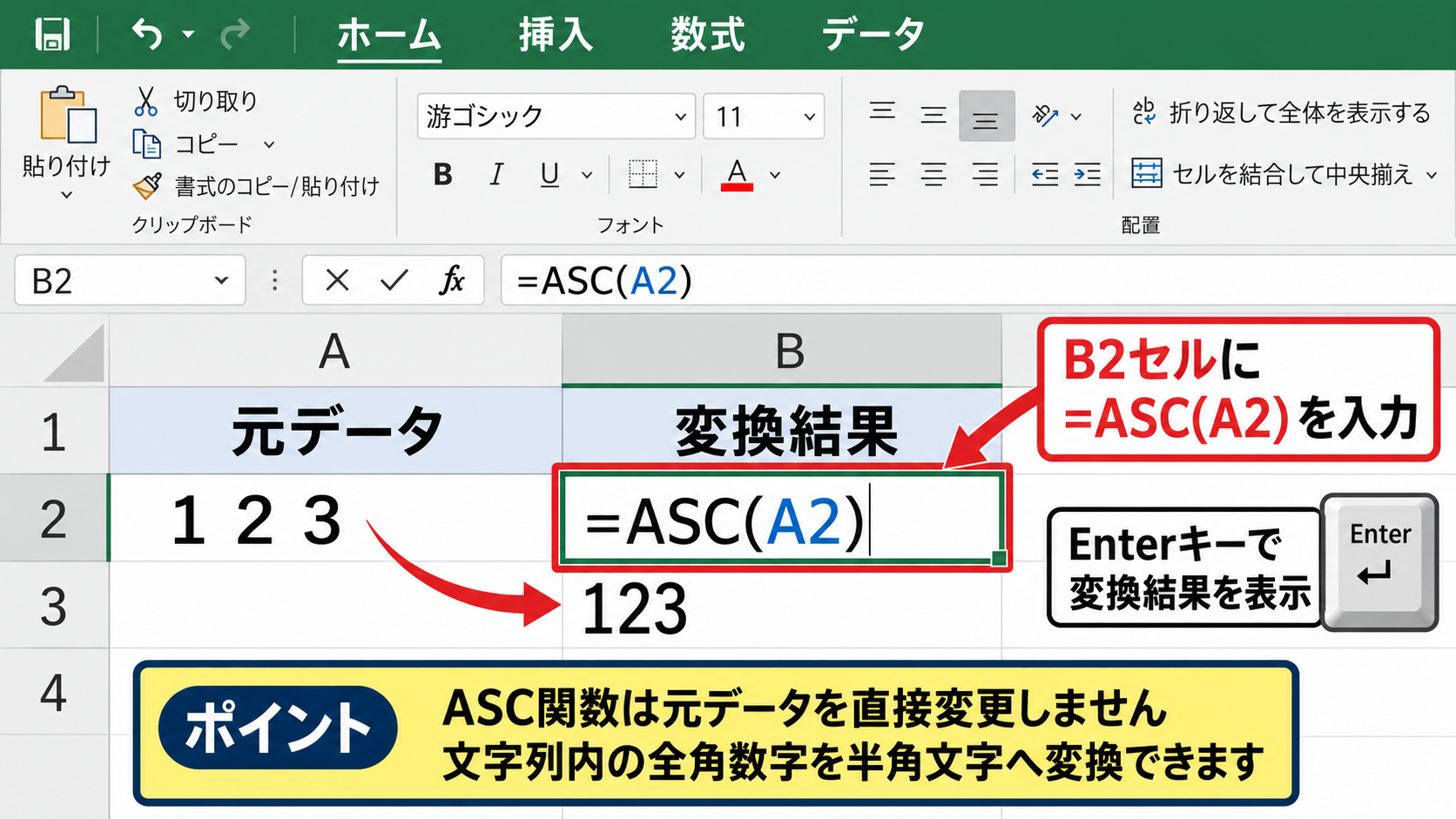Switch to the ホーム tab
The image size is (1456, 819).
(x=388, y=36)
